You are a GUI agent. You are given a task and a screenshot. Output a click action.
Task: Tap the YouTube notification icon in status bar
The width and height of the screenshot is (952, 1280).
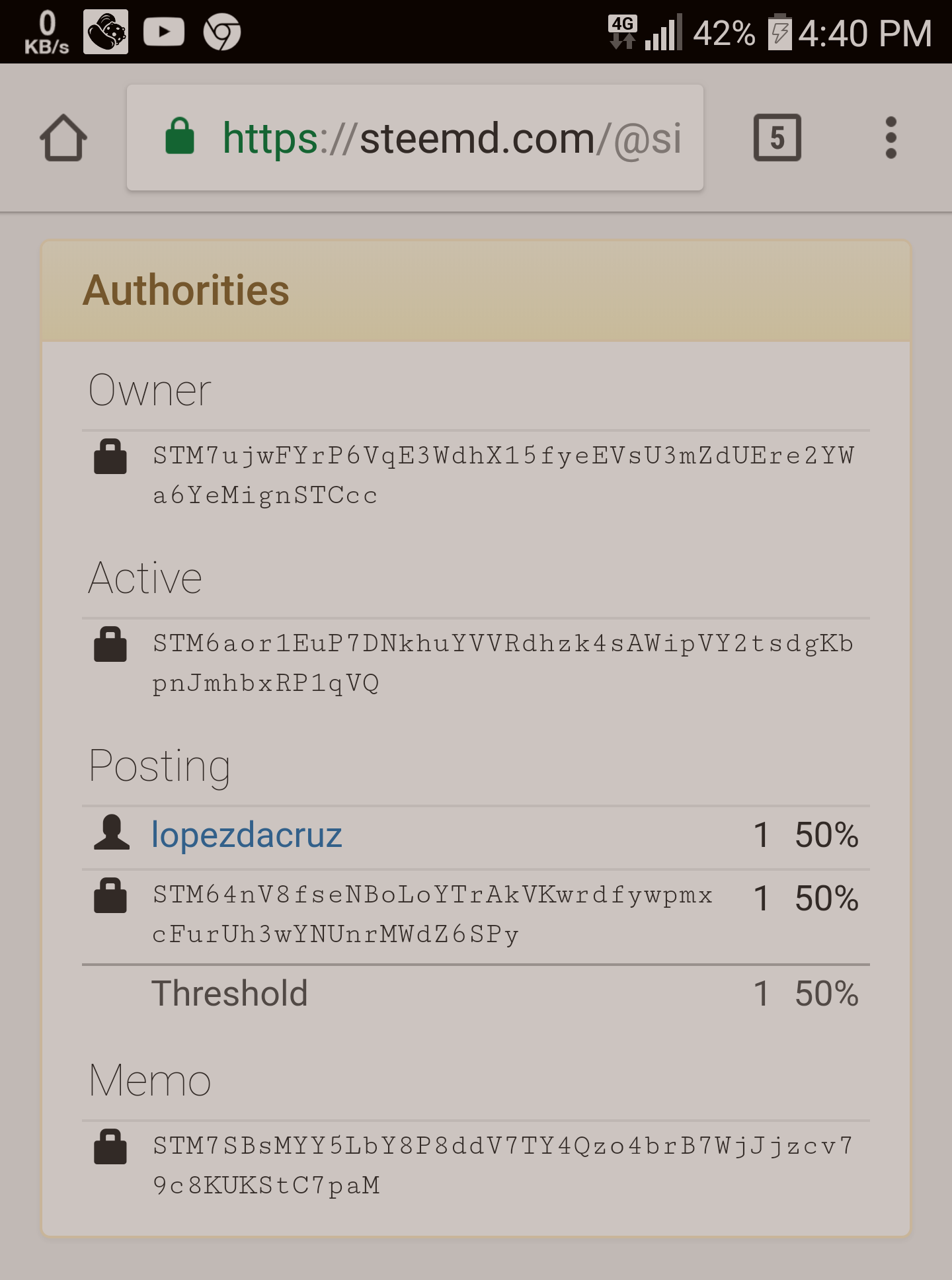pyautogui.click(x=163, y=32)
